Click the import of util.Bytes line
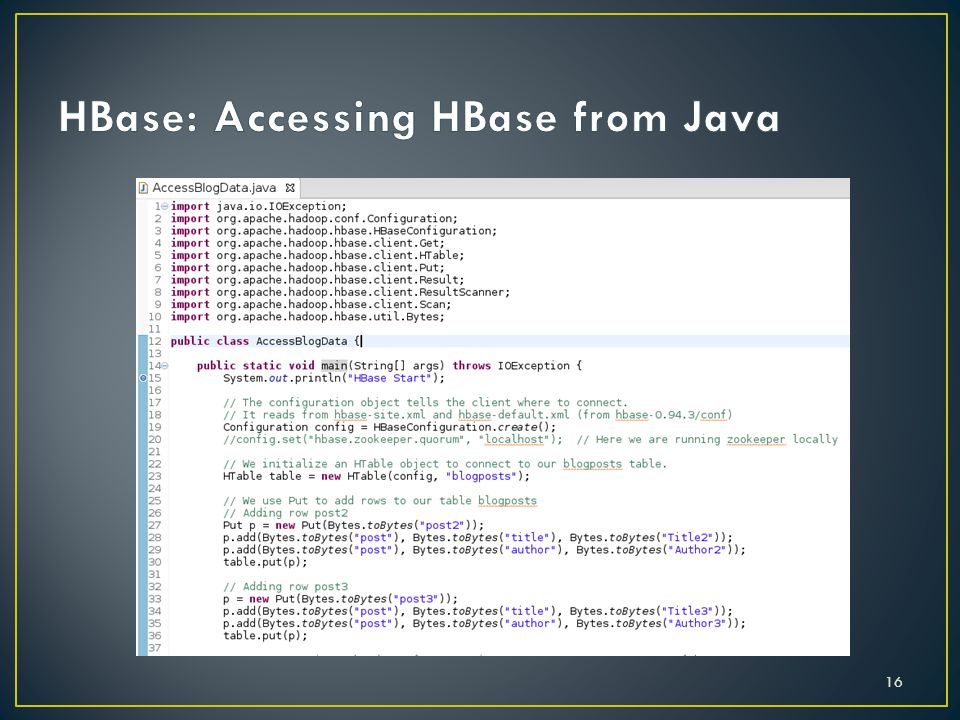This screenshot has height=720, width=960. click(307, 317)
